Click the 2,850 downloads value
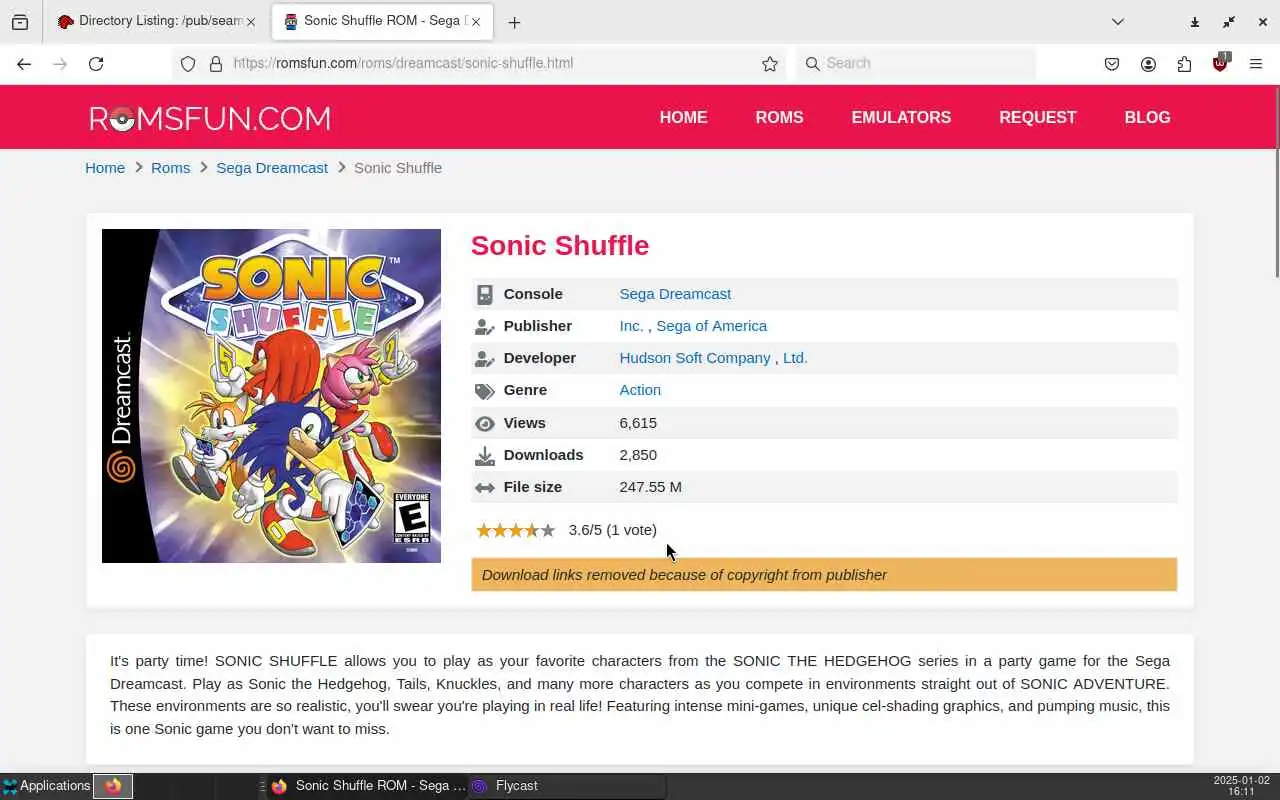This screenshot has width=1280, height=800. [638, 455]
